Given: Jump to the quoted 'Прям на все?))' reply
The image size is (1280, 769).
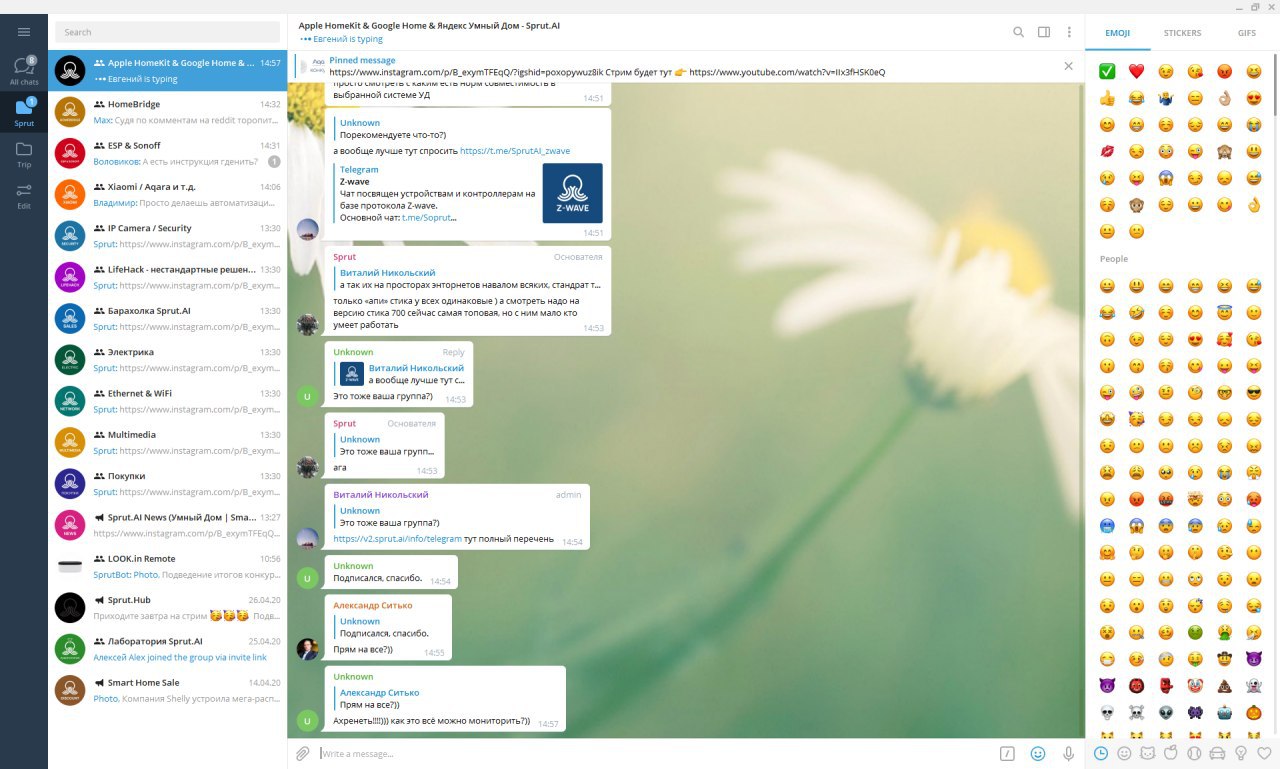Looking at the screenshot, I should point(380,698).
